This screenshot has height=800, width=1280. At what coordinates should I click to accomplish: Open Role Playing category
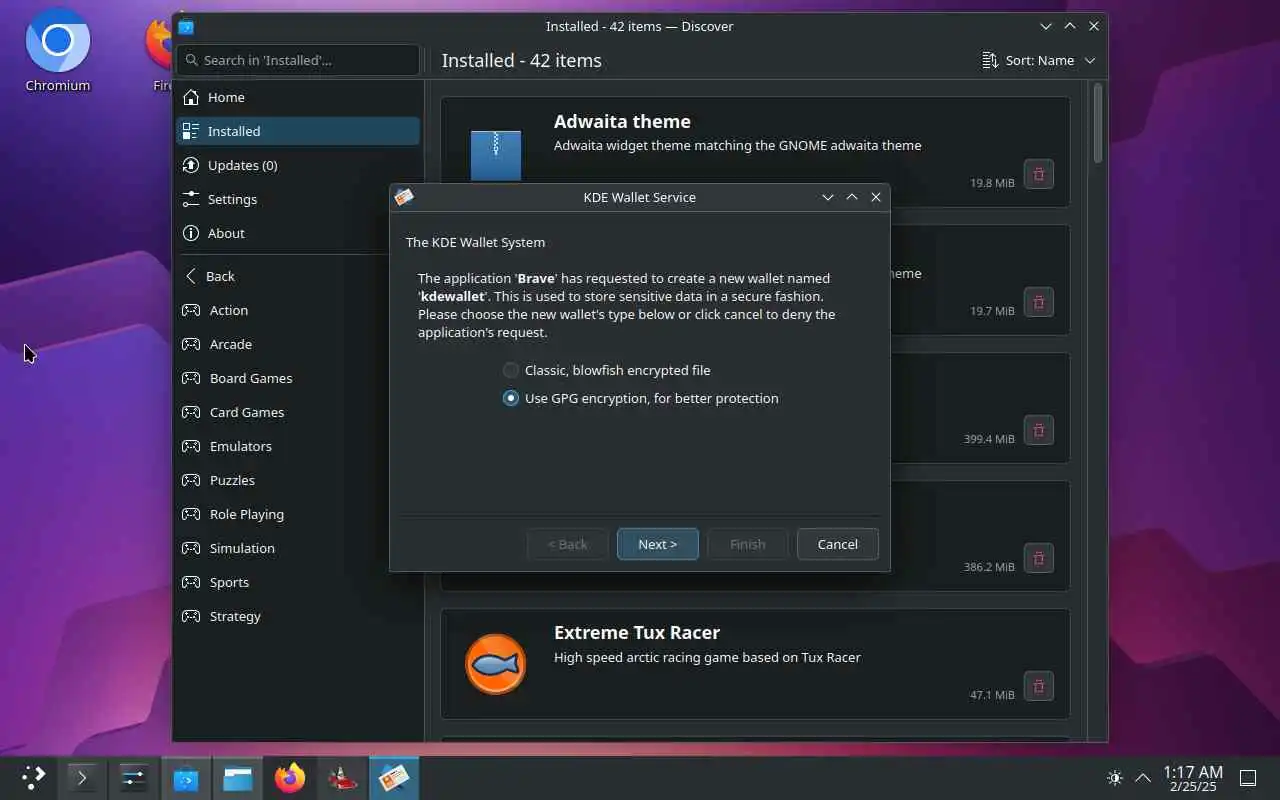click(x=298, y=514)
